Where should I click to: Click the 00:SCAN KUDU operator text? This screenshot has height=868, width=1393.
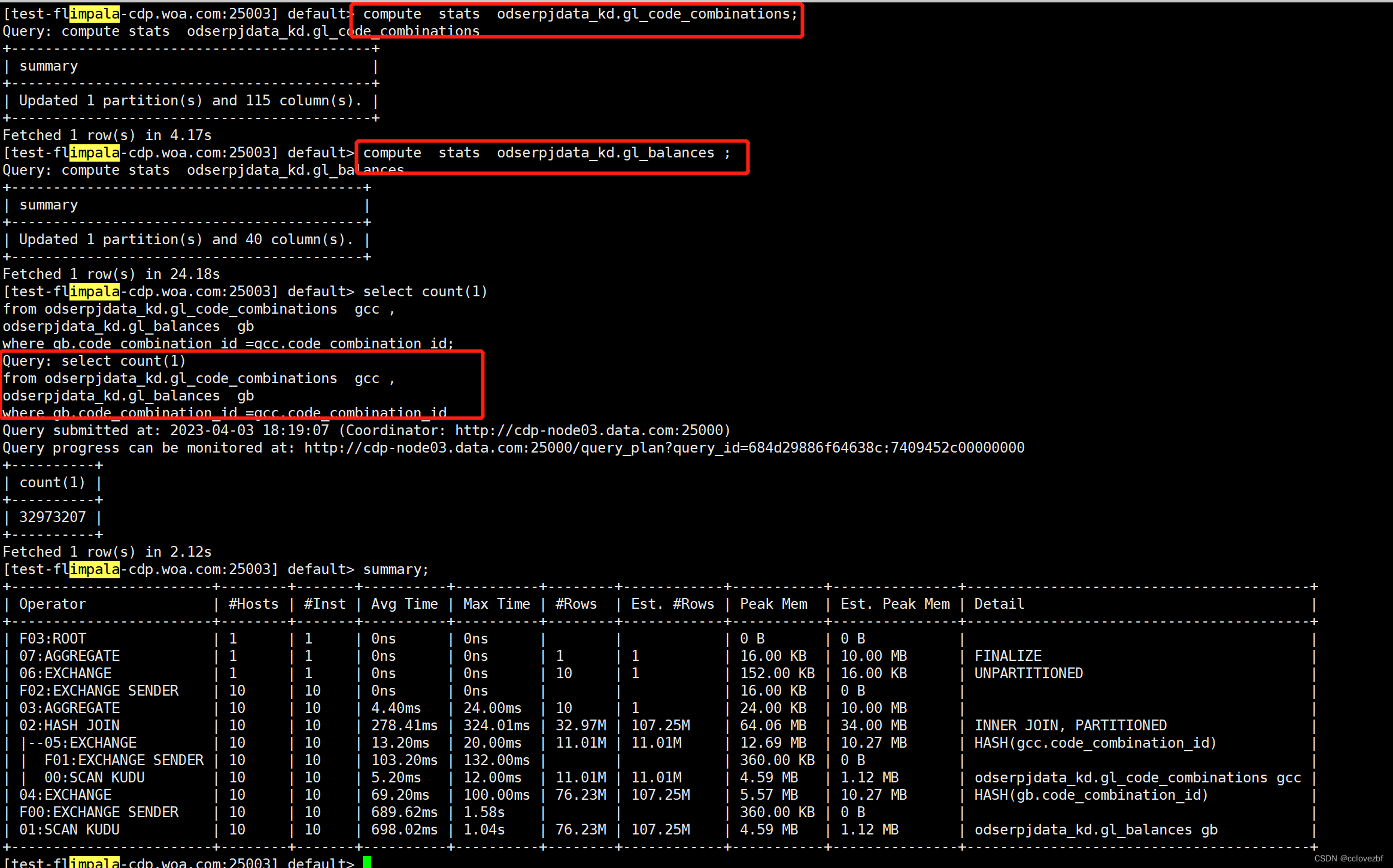(x=95, y=778)
